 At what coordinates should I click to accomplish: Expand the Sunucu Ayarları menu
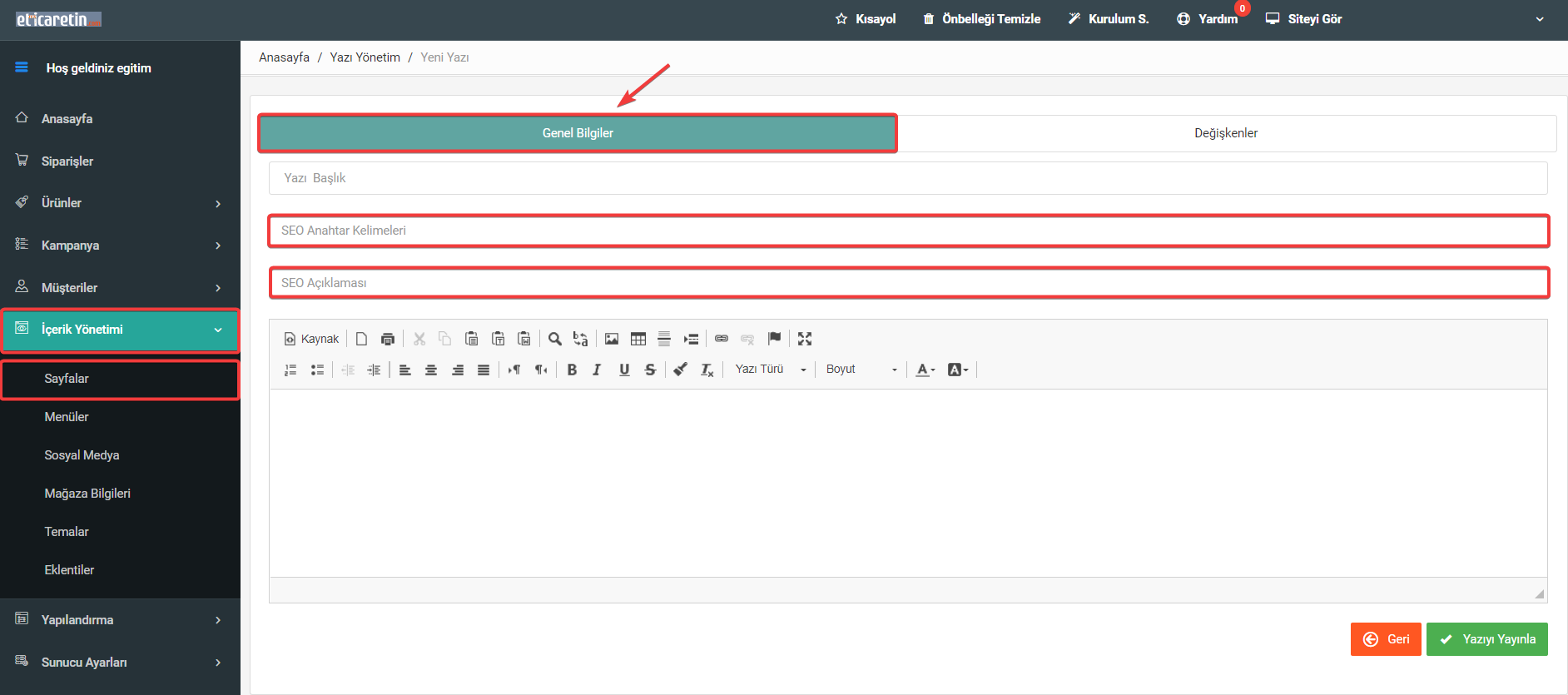[120, 663]
